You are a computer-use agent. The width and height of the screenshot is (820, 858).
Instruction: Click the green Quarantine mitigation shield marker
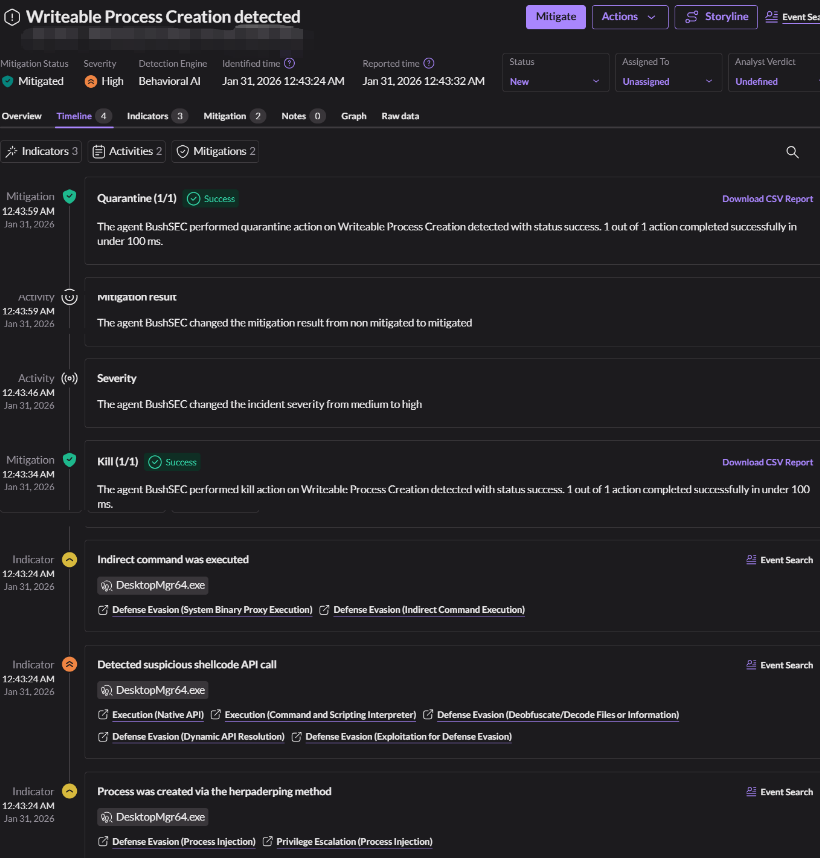point(69,197)
